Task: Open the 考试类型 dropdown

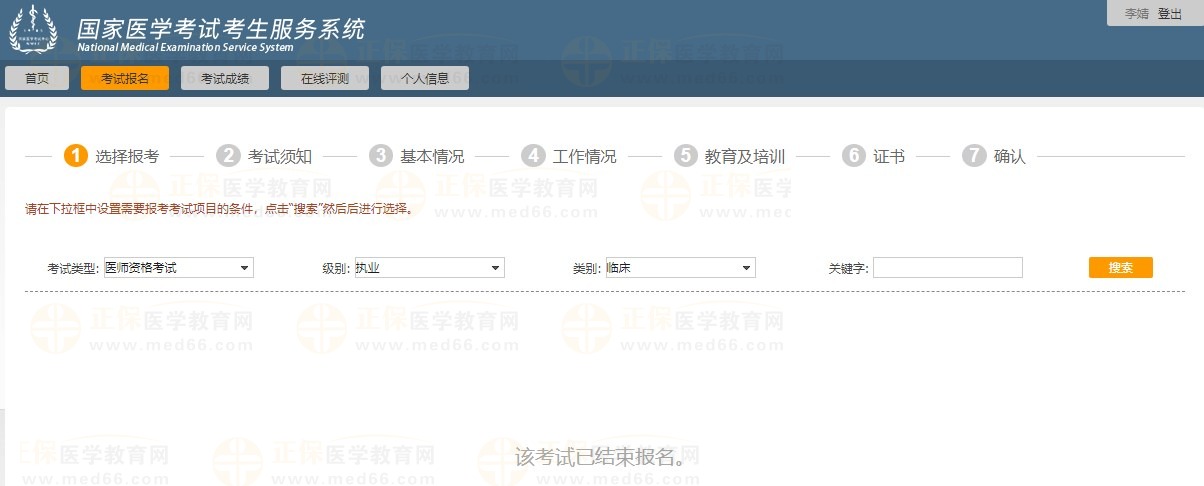Action: (178, 268)
